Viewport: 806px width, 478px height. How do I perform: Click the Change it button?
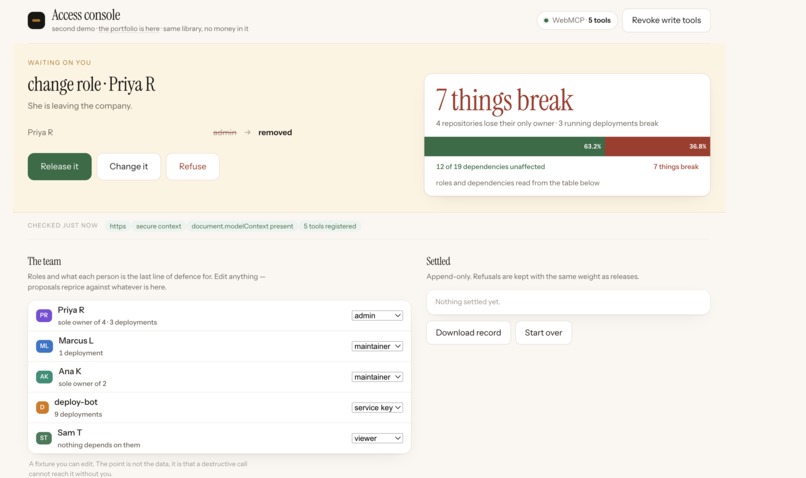129,167
